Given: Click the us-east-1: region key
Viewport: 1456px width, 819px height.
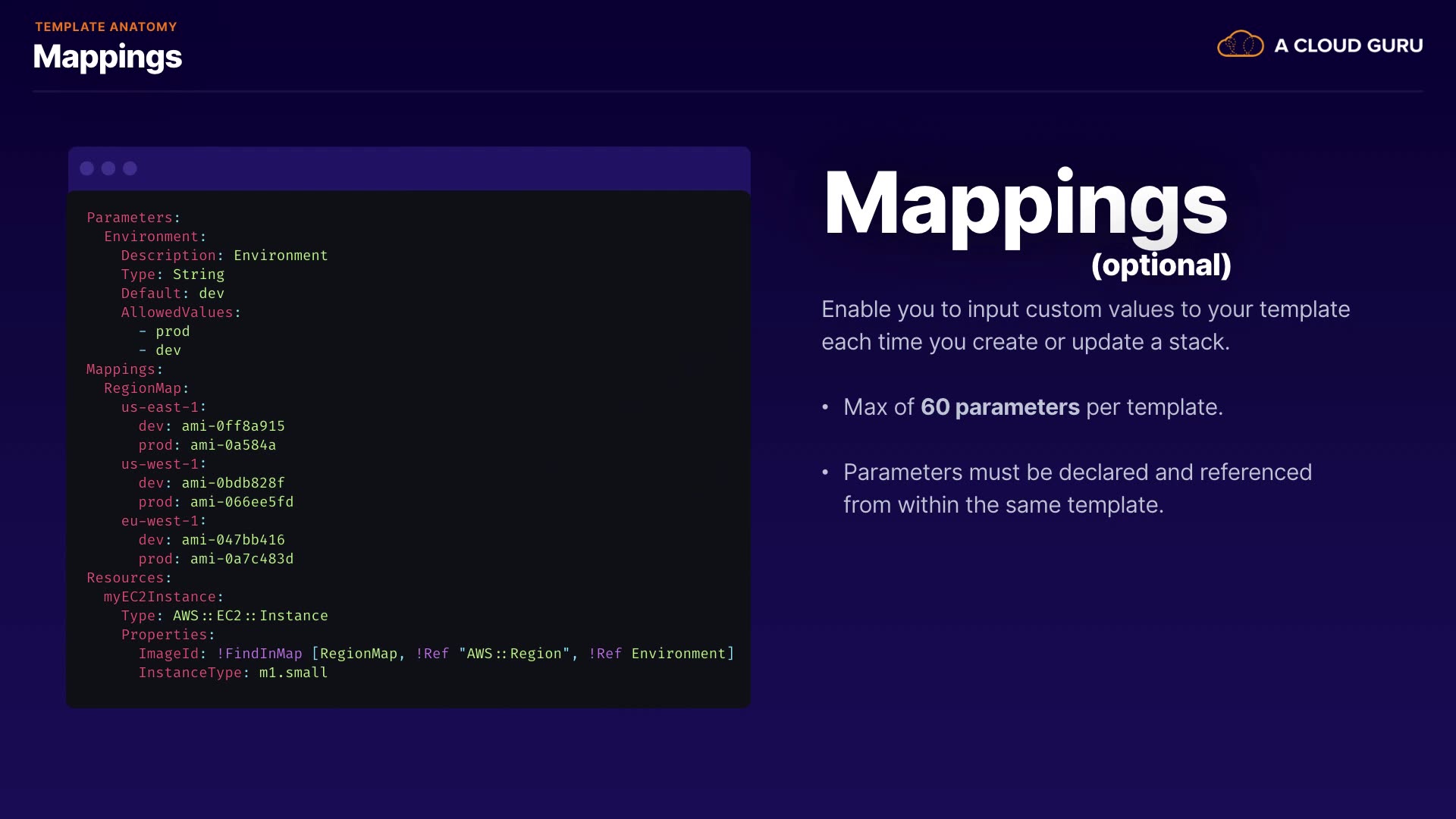Looking at the screenshot, I should (x=163, y=407).
